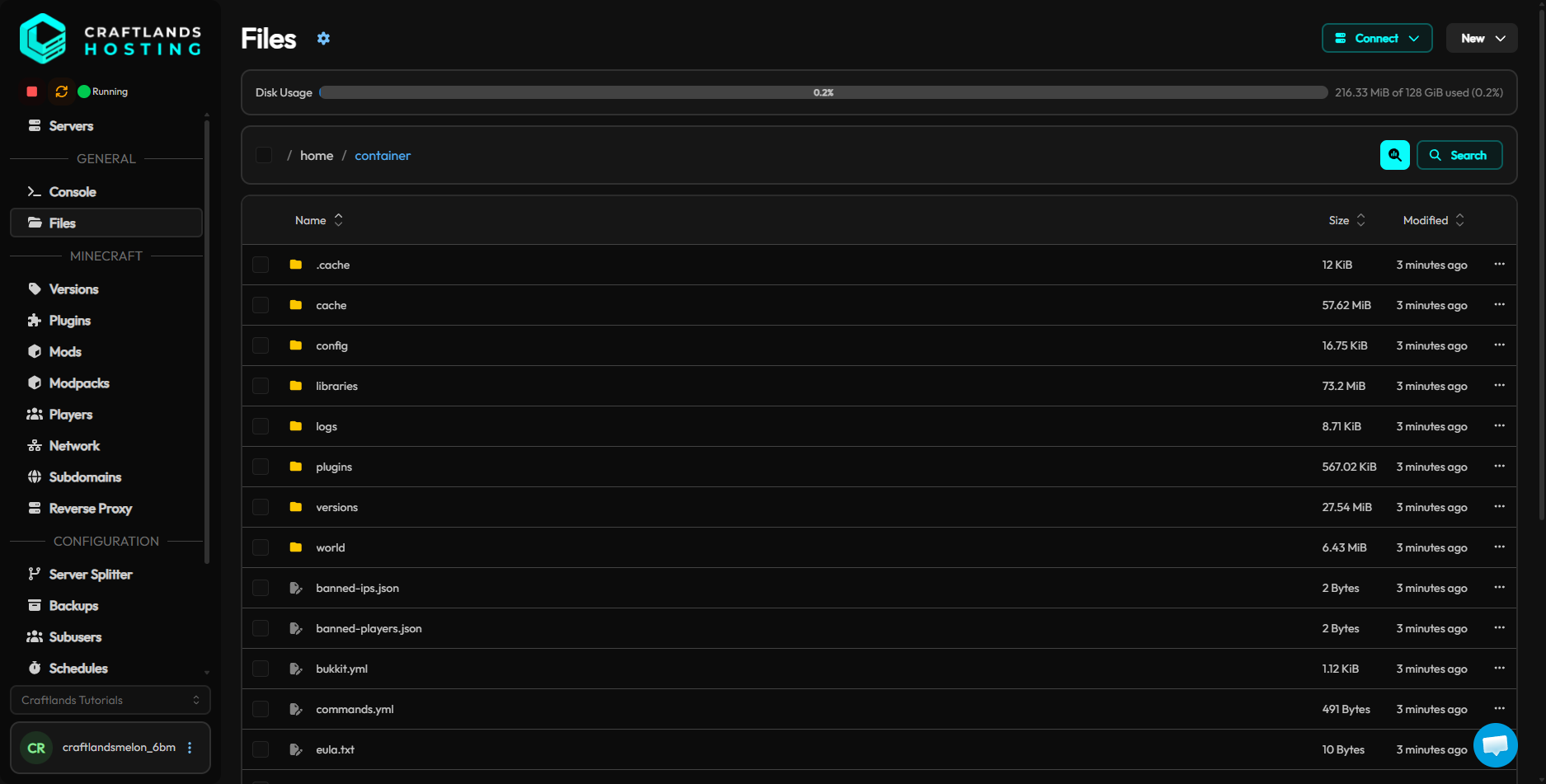Click the teal advanced search icon button
Image resolution: width=1546 pixels, height=784 pixels.
pos(1394,155)
